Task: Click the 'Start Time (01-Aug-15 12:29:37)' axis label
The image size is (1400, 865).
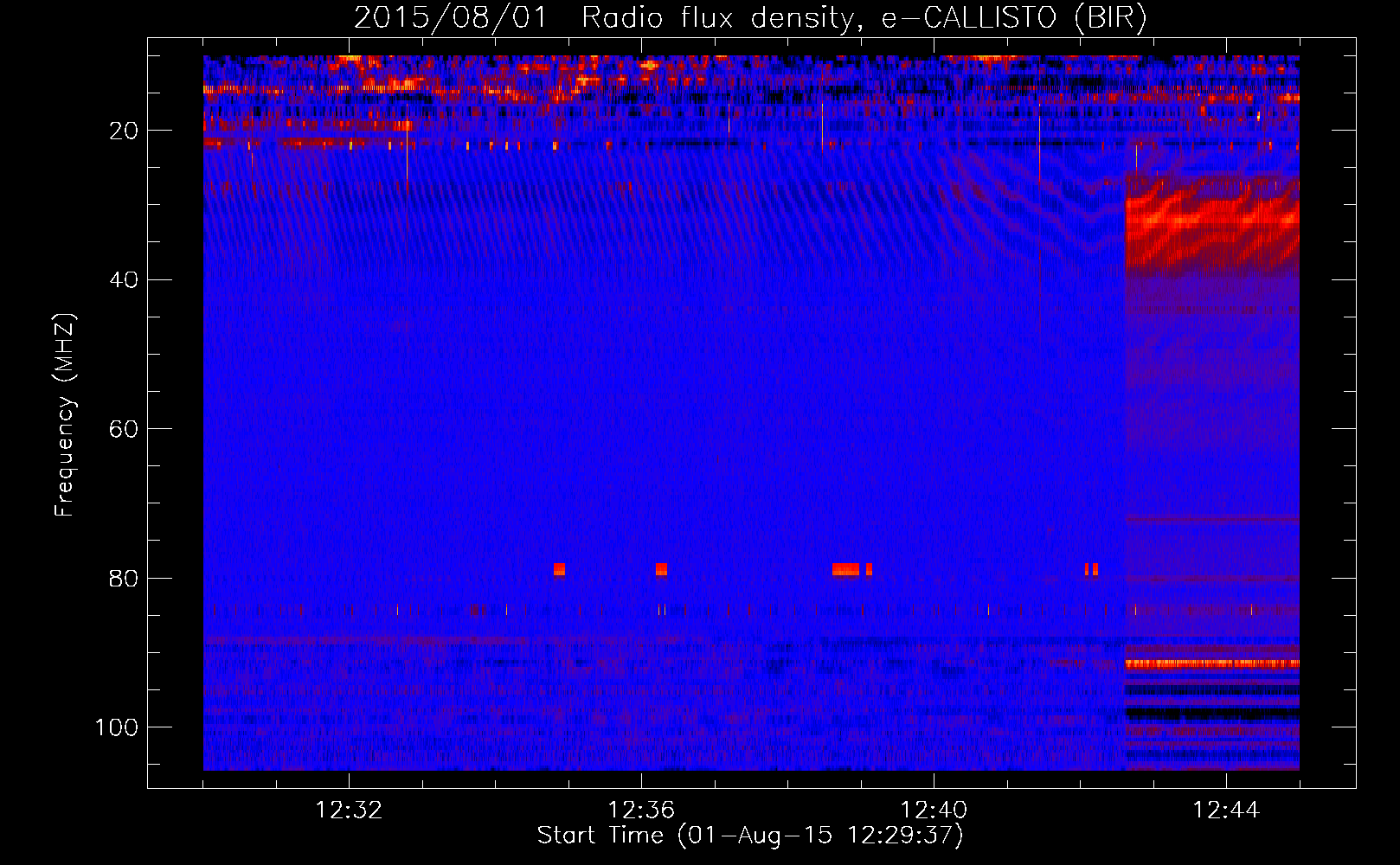Action: pyautogui.click(x=750, y=836)
